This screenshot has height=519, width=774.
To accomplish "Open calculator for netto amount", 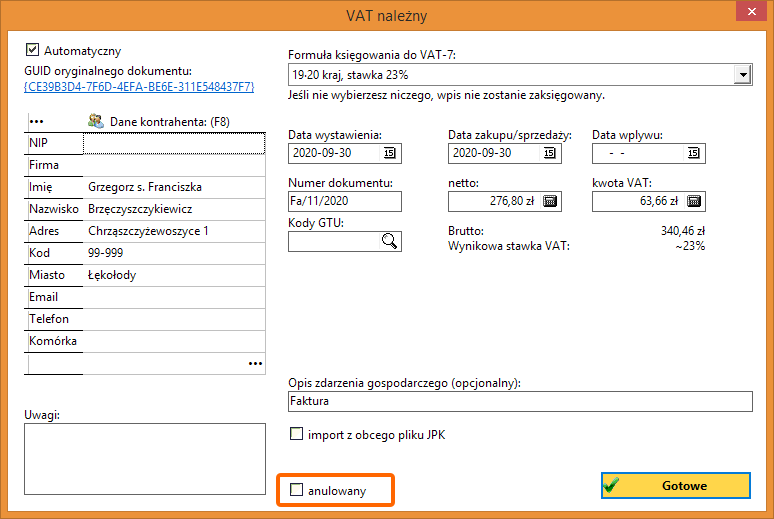I will click(x=550, y=201).
